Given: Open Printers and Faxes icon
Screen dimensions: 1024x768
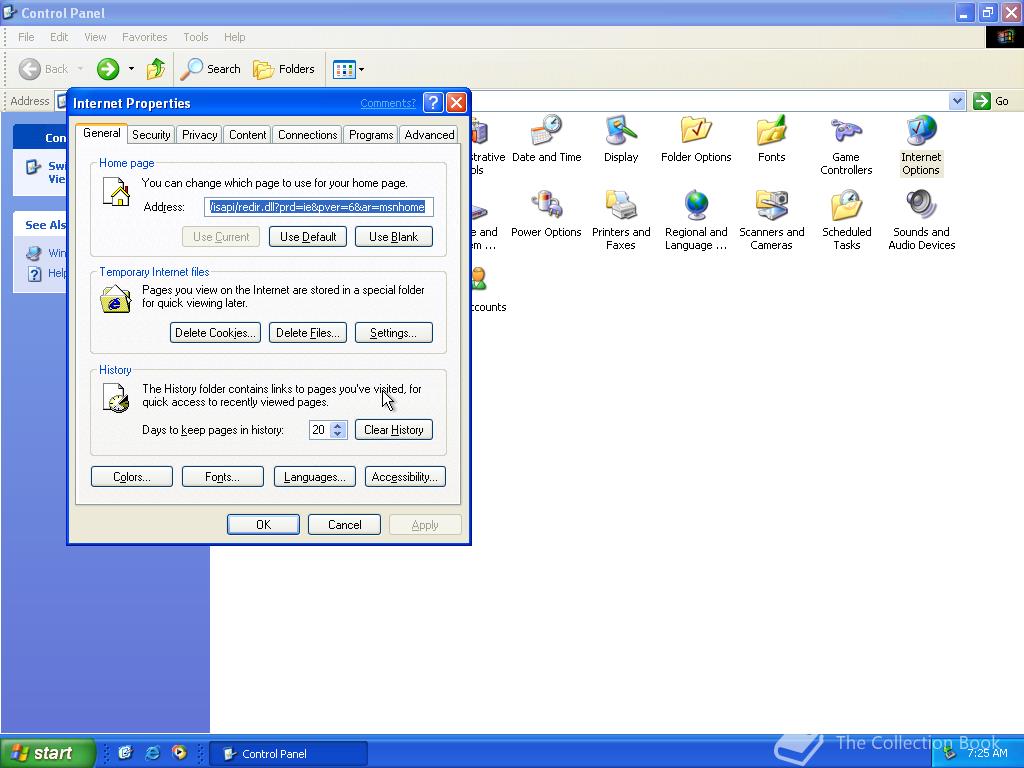Looking at the screenshot, I should click(621, 221).
